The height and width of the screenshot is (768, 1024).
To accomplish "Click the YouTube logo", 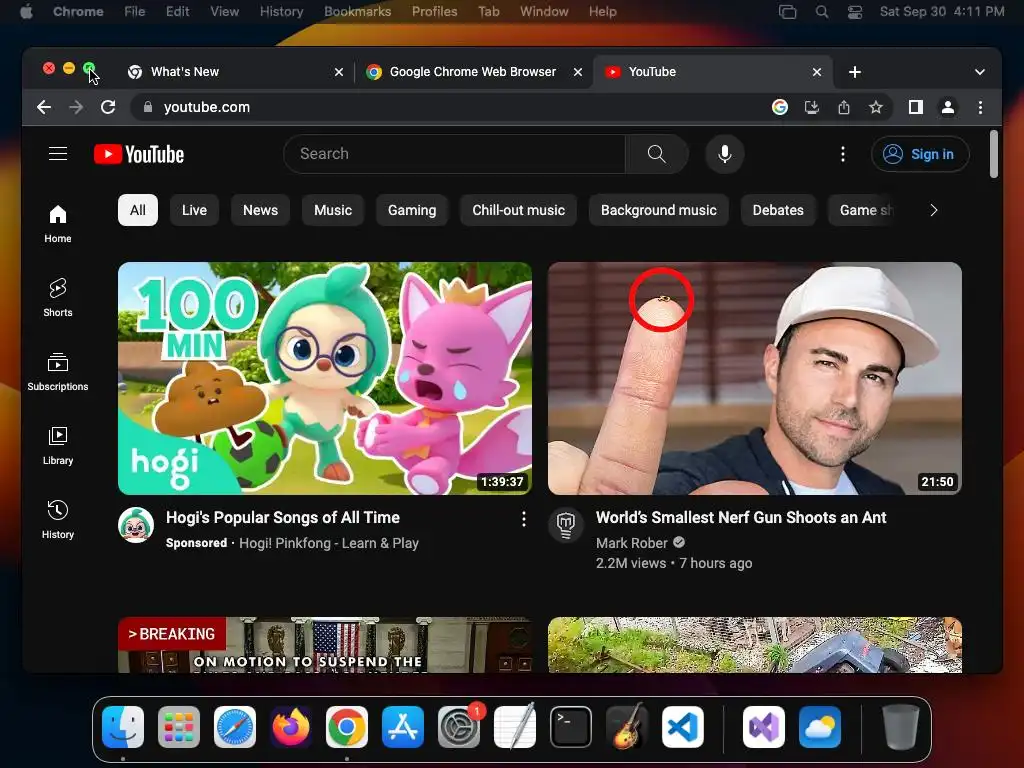I will point(139,154).
